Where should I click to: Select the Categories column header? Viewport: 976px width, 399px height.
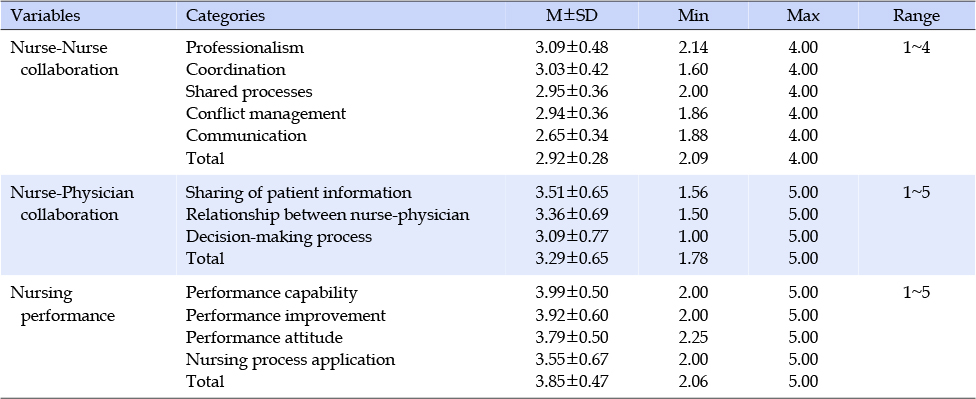pos(225,16)
